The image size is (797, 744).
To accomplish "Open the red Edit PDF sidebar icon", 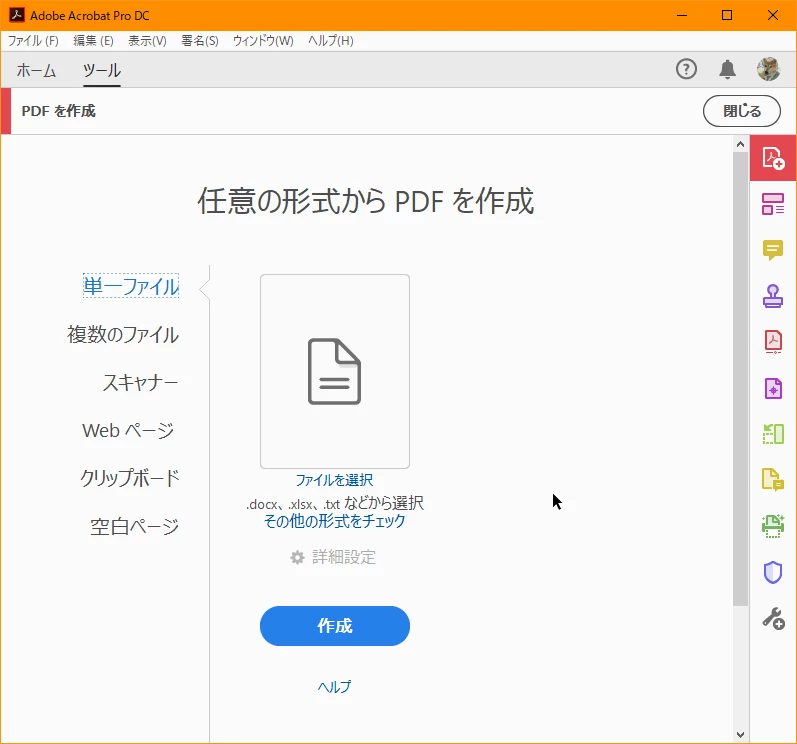I will pos(773,342).
